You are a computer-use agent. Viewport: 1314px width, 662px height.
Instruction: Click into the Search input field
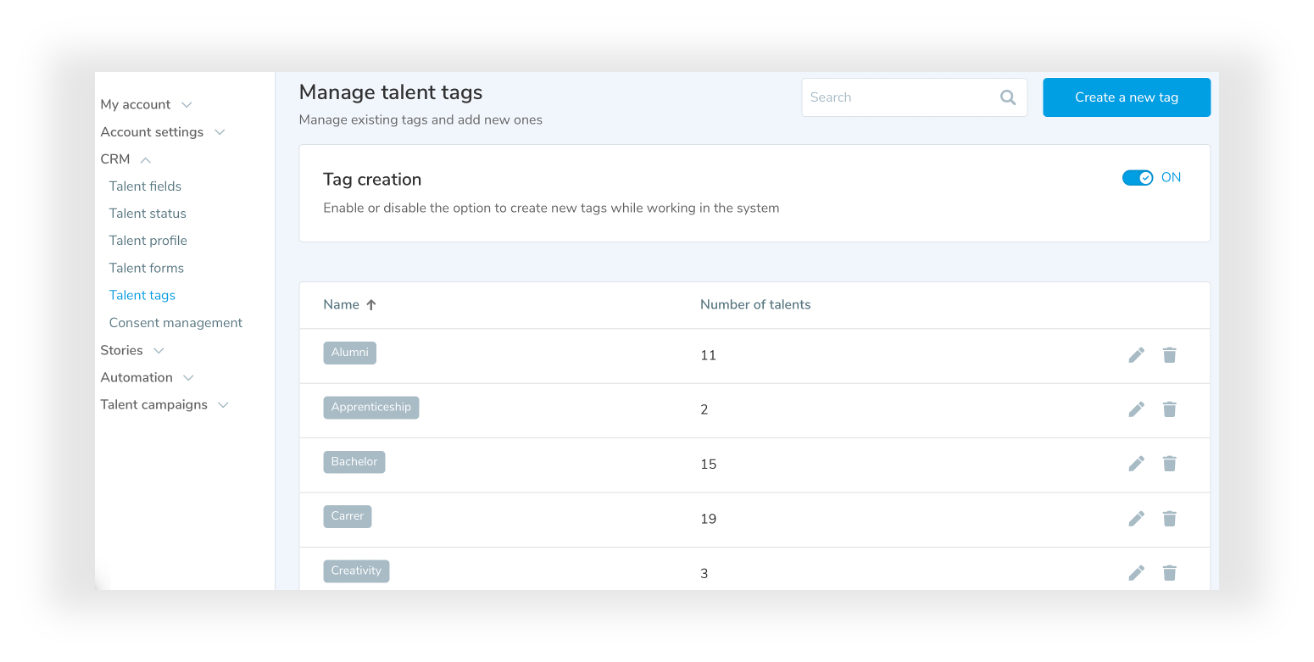click(x=897, y=98)
